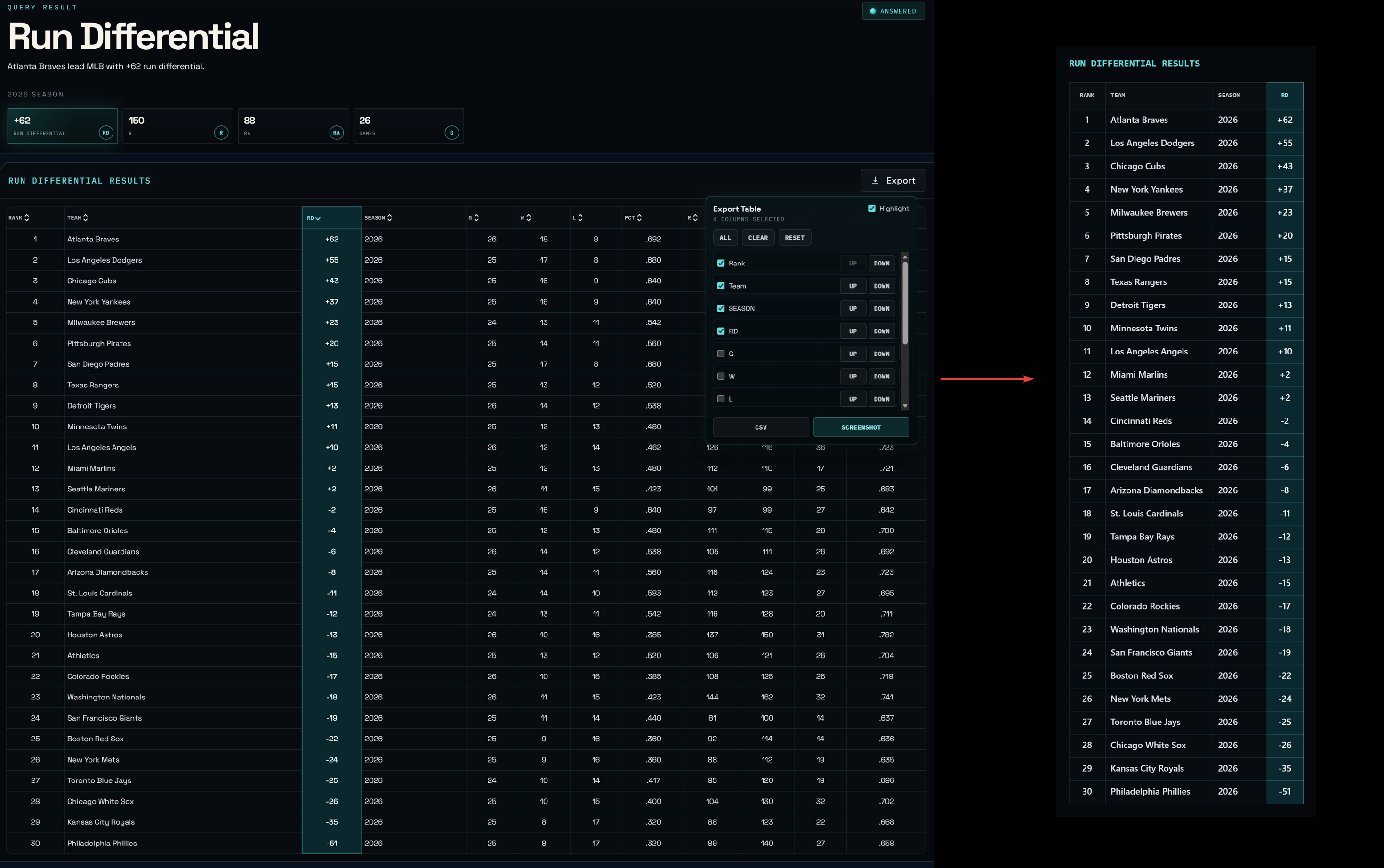Click the RD badge icon on run differential card

click(x=105, y=133)
